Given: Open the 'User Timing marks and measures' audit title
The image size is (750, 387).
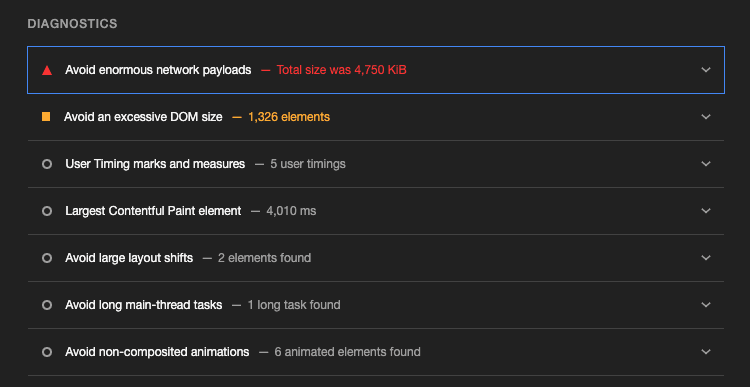Looking at the screenshot, I should [155, 164].
